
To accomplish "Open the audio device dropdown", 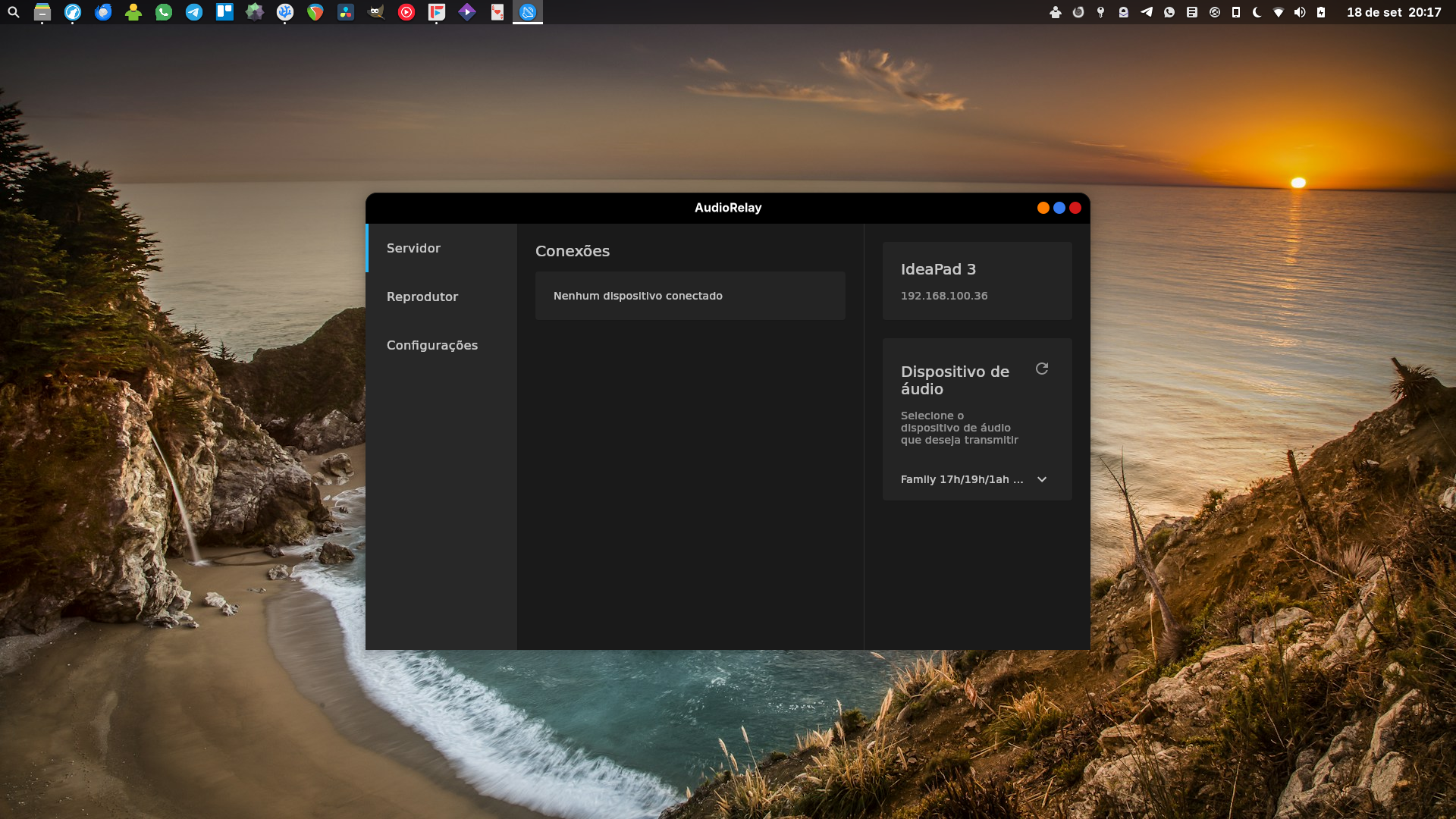I will point(962,479).
